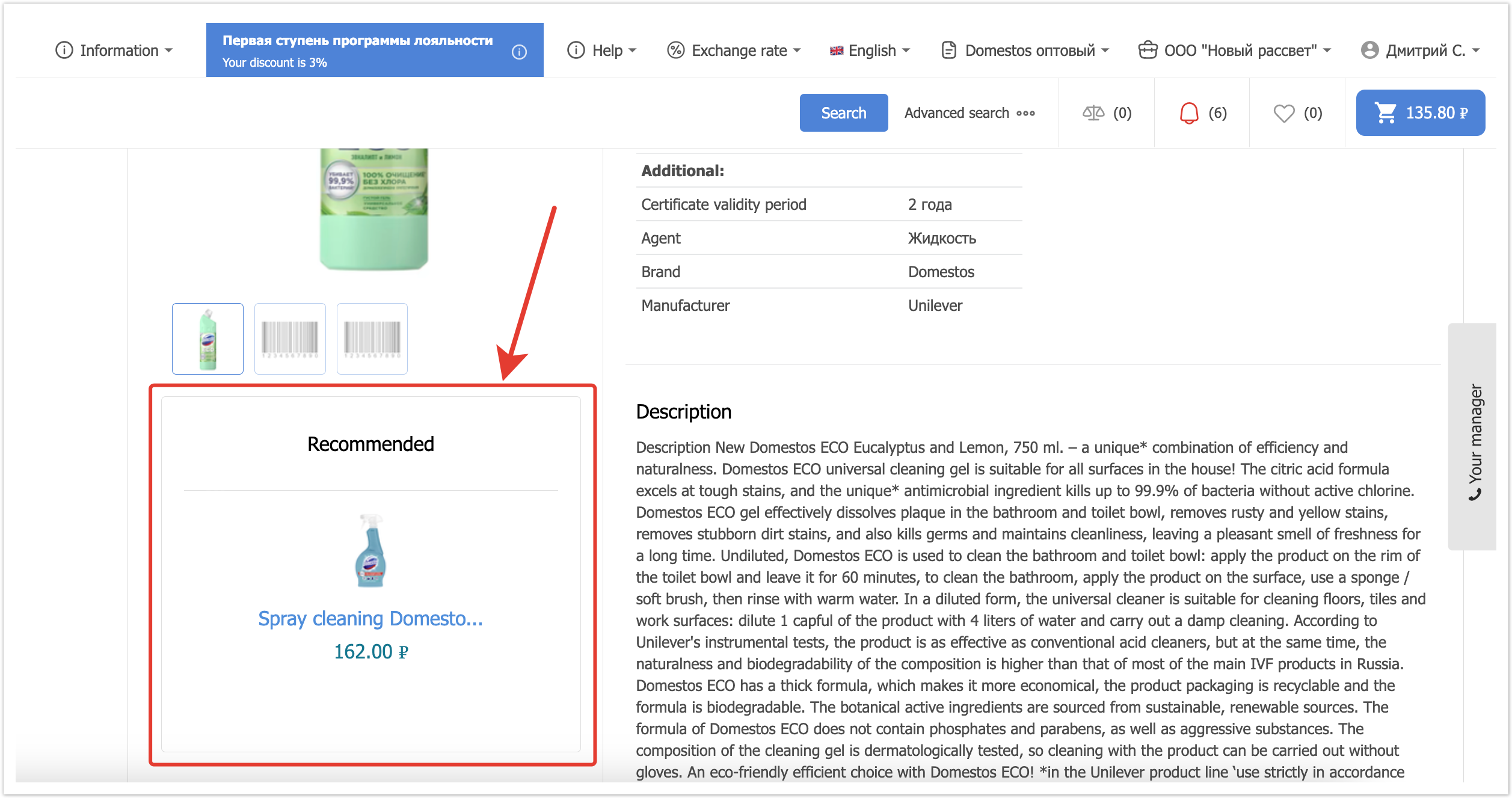
Task: Select the green bottle thumbnail
Action: [x=207, y=339]
